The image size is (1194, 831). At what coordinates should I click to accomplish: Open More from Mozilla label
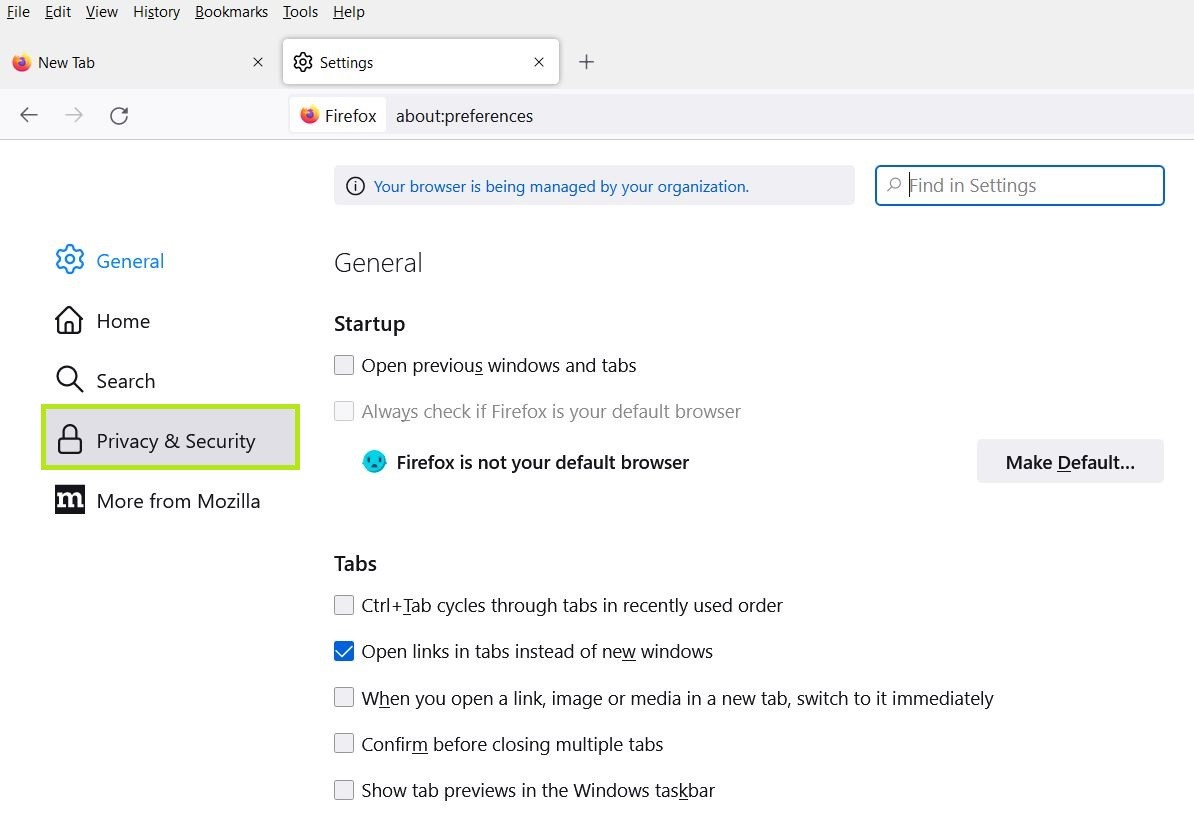178,501
